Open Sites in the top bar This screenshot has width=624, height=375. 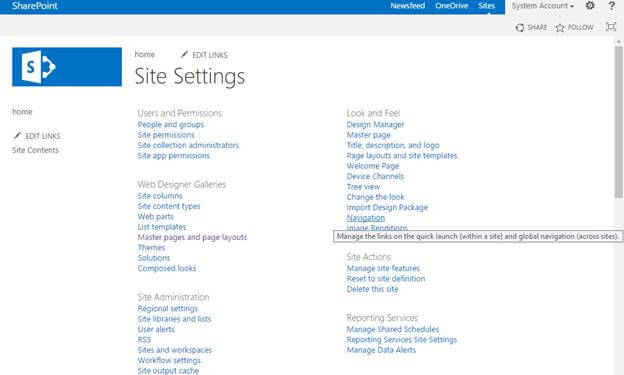click(487, 6)
